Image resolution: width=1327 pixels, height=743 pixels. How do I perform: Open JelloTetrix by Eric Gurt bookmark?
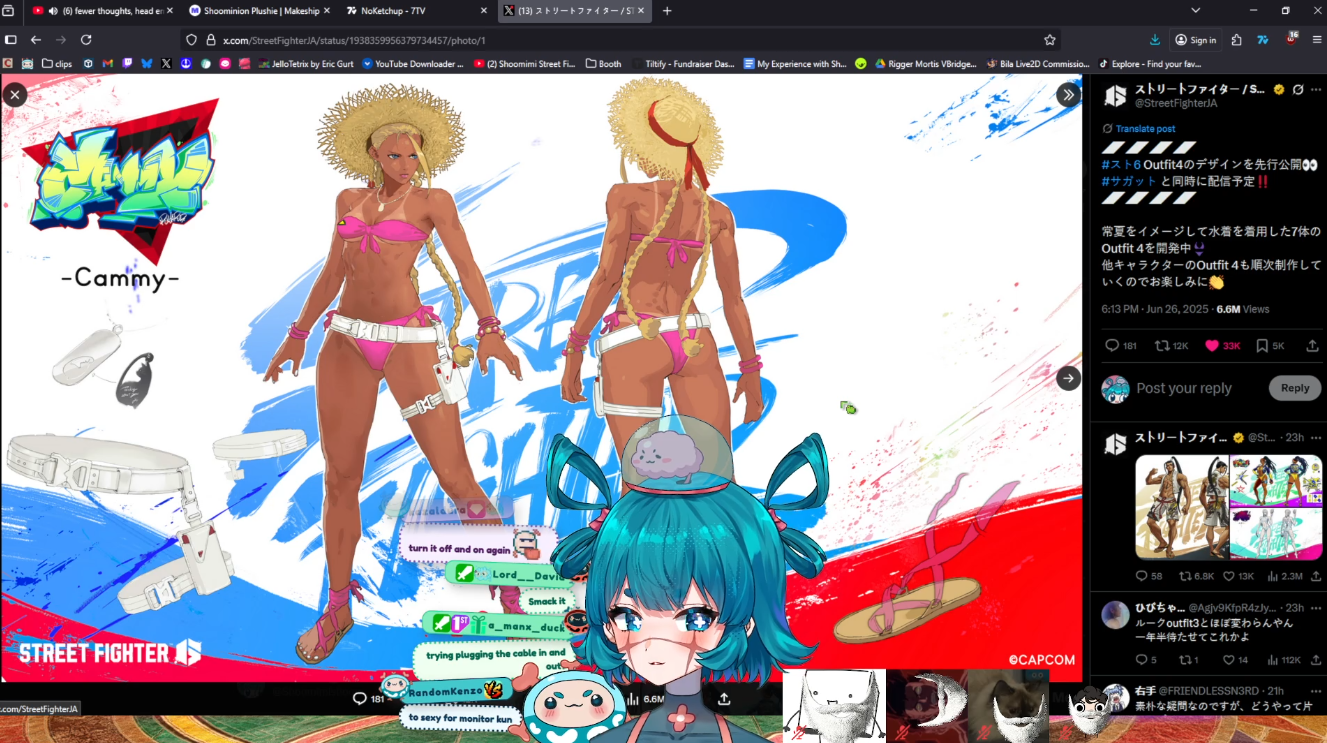[306, 64]
